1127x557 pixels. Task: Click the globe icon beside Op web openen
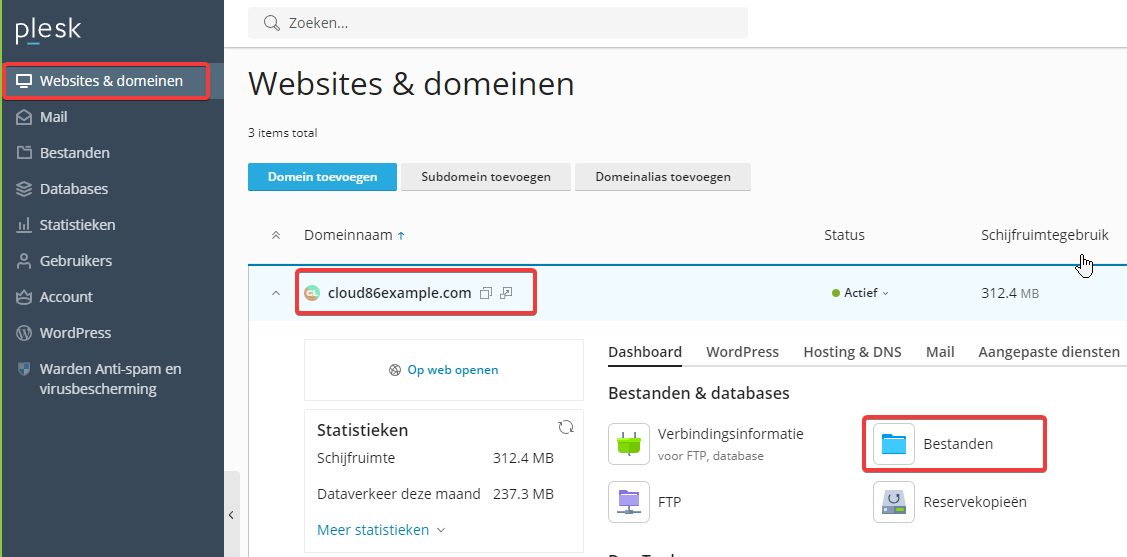(x=395, y=370)
